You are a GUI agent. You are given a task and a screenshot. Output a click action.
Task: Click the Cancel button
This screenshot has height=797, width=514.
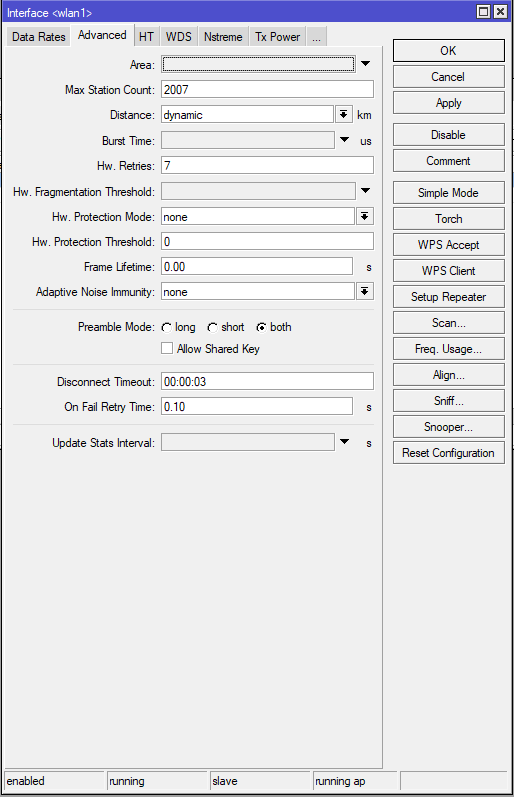(448, 77)
